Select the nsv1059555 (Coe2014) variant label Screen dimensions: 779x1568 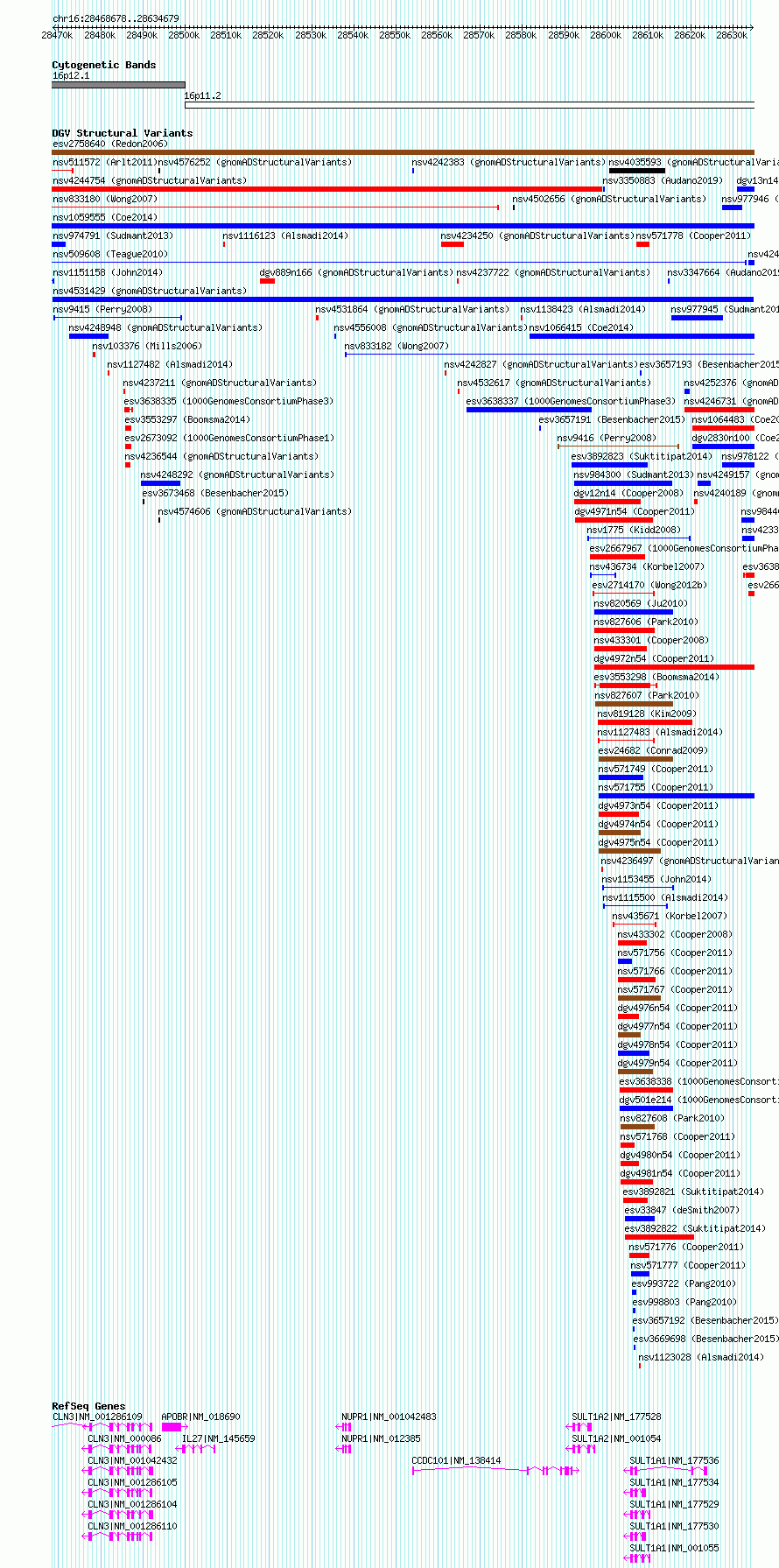coord(105,217)
